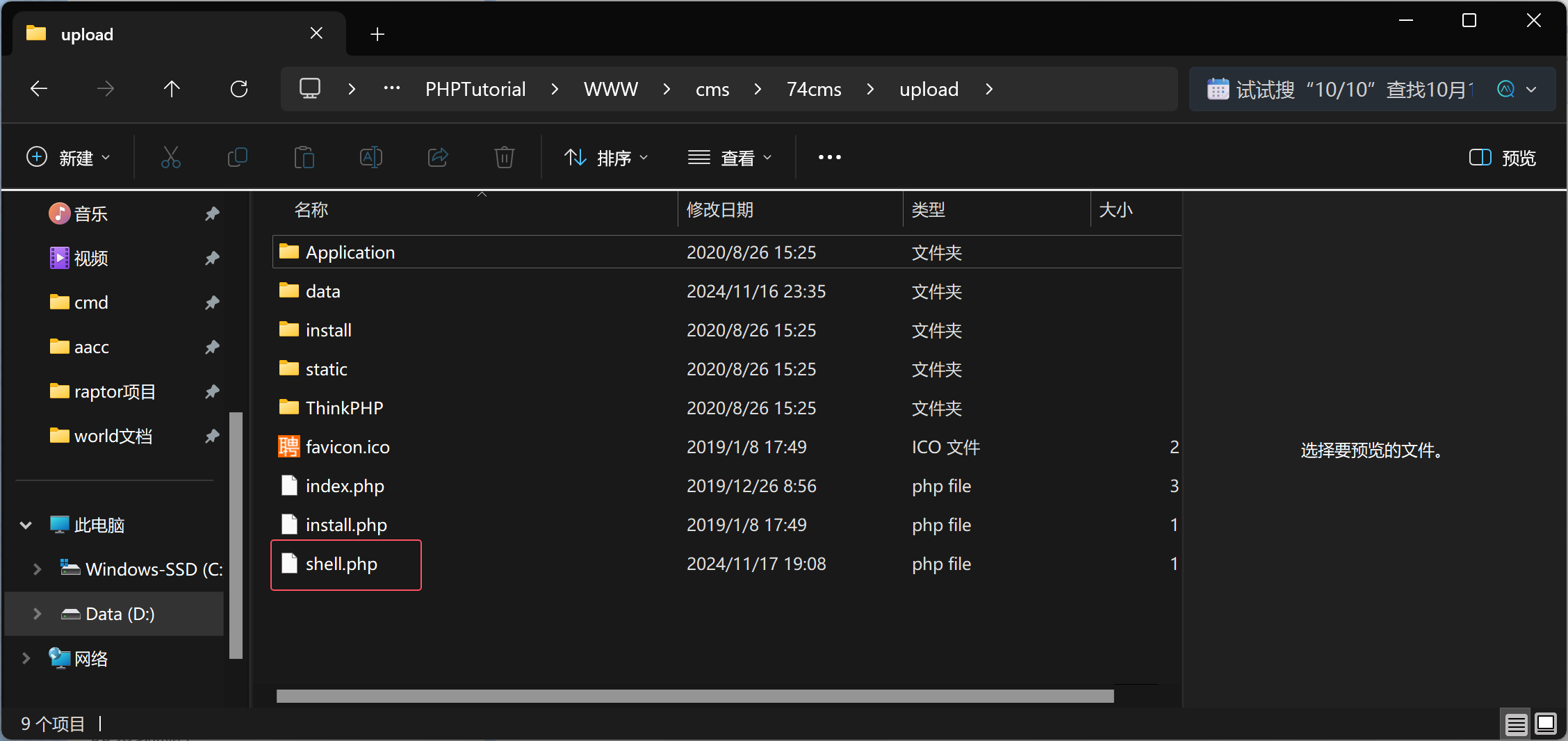Expand 网络 tree node

[26, 658]
